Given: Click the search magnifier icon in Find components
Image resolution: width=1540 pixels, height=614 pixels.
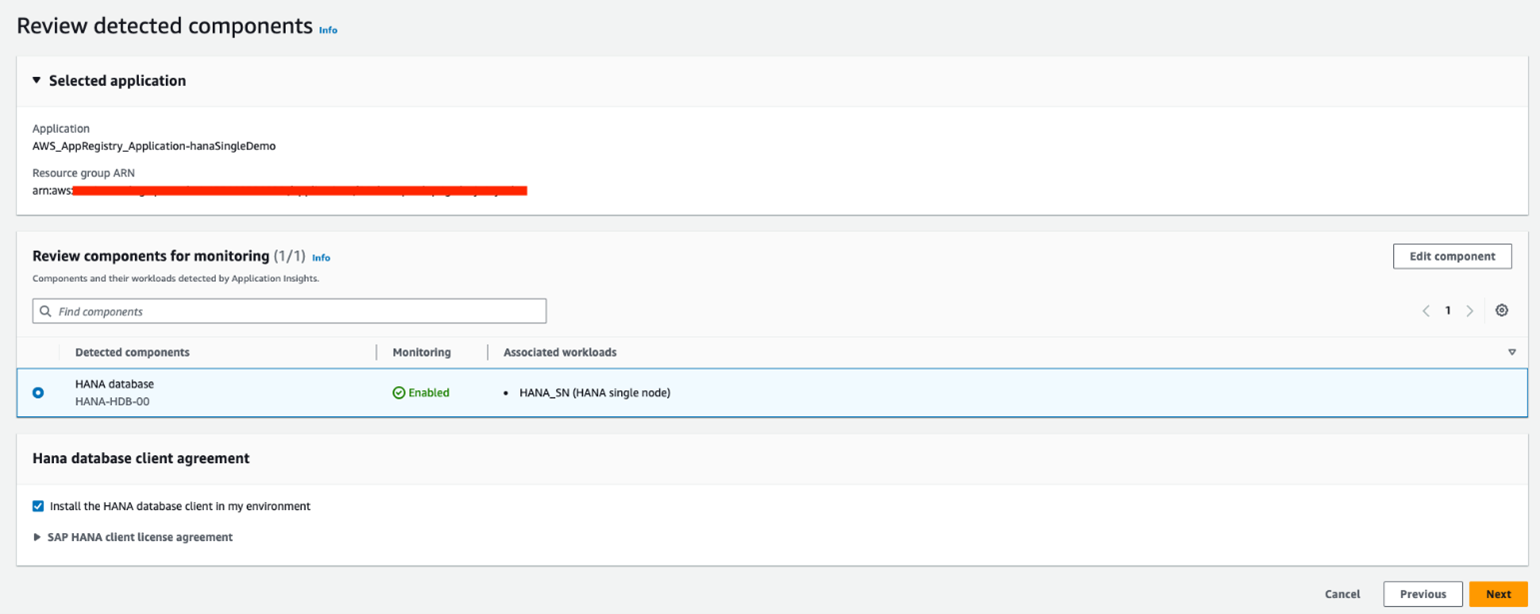Looking at the screenshot, I should click(x=46, y=312).
